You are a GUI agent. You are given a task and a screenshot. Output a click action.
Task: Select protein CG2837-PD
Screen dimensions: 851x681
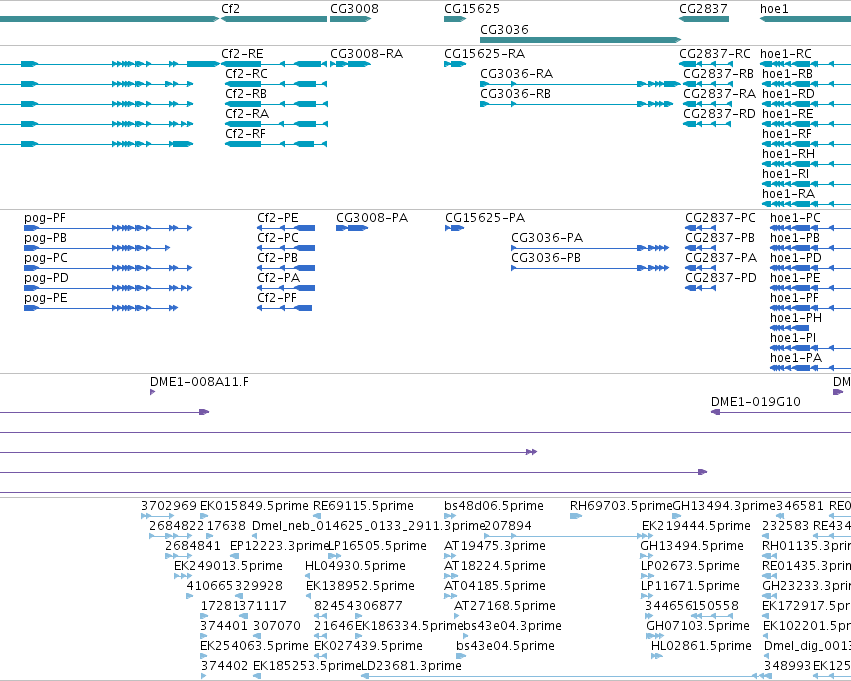click(720, 278)
